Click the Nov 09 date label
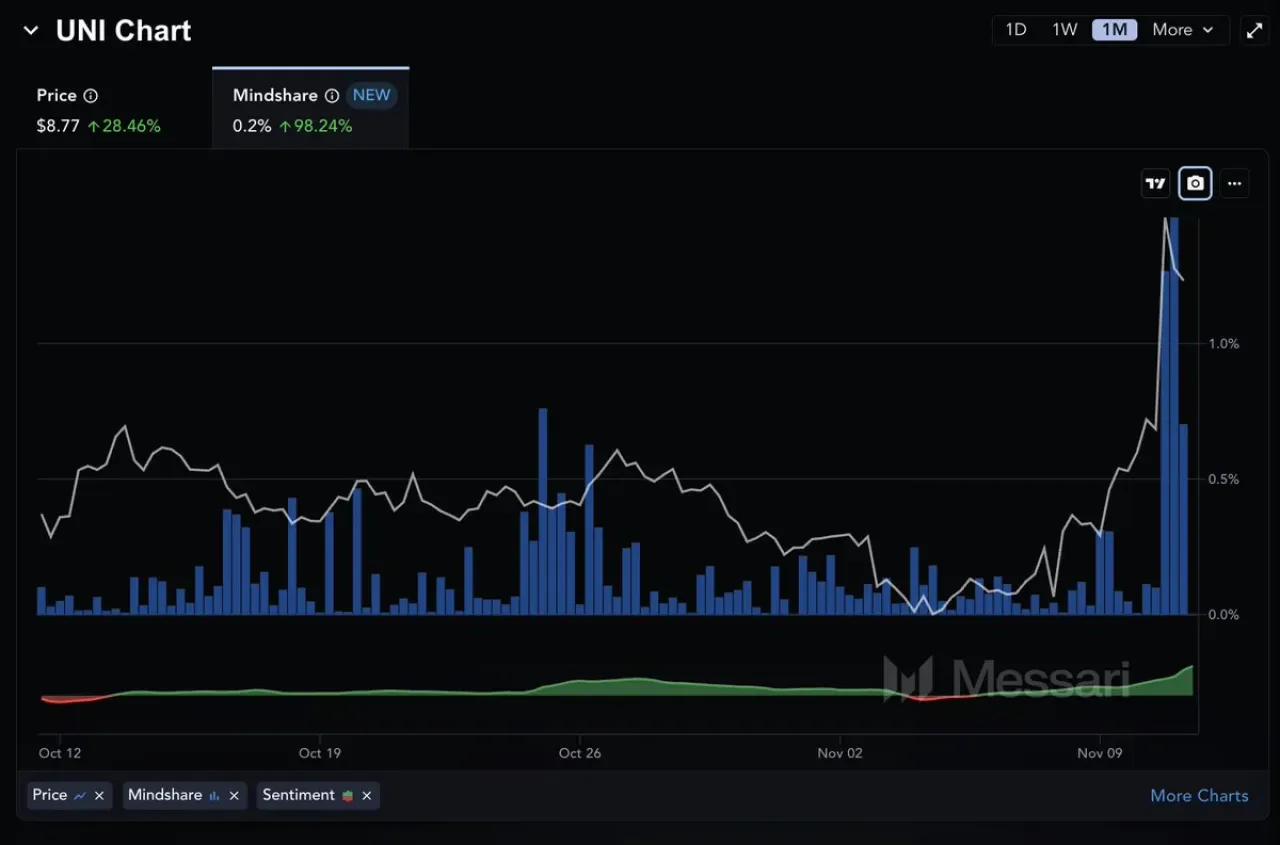 1100,753
